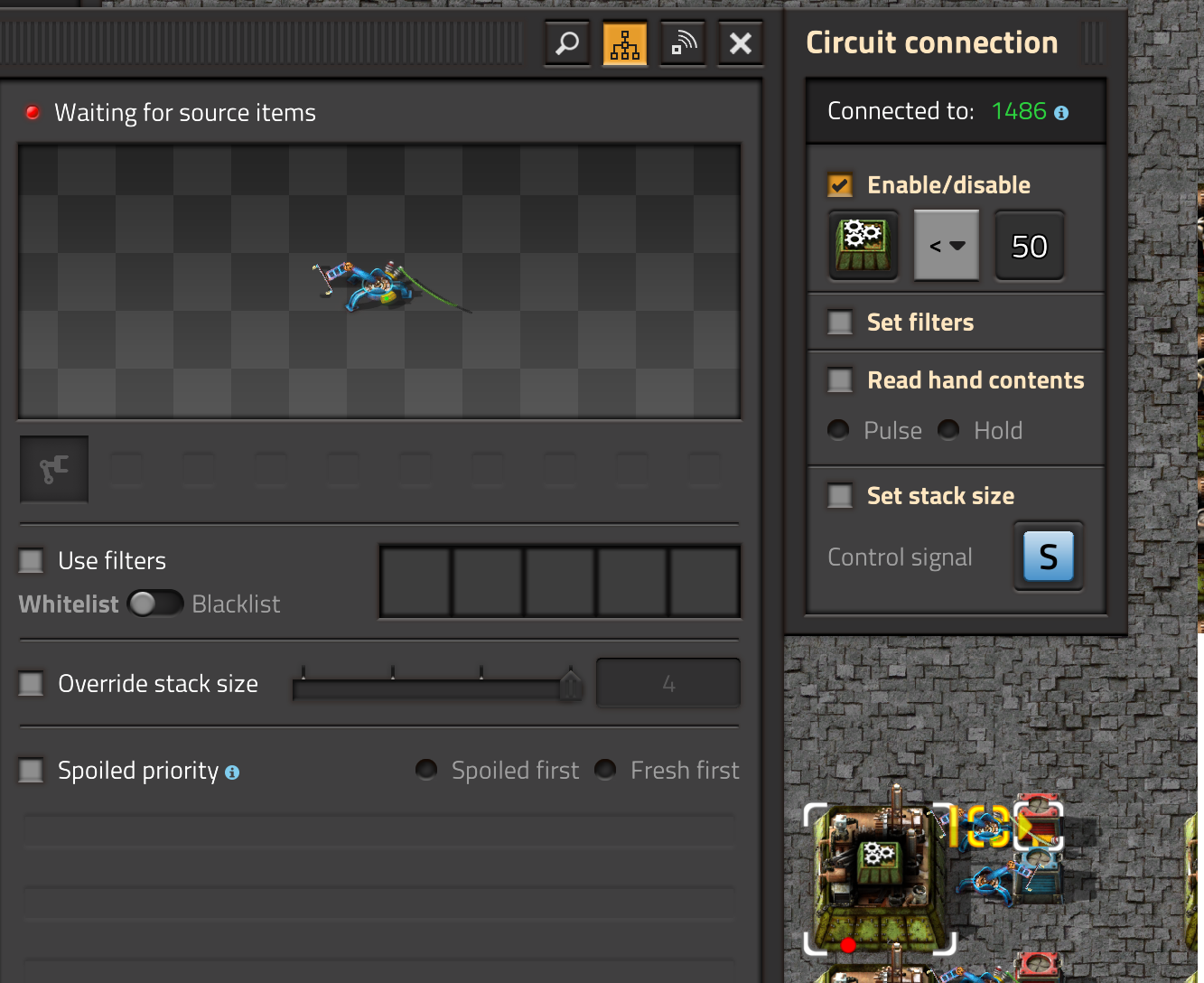Click the Connected to network number 1486
This screenshot has height=983, width=1204.
point(1019,111)
